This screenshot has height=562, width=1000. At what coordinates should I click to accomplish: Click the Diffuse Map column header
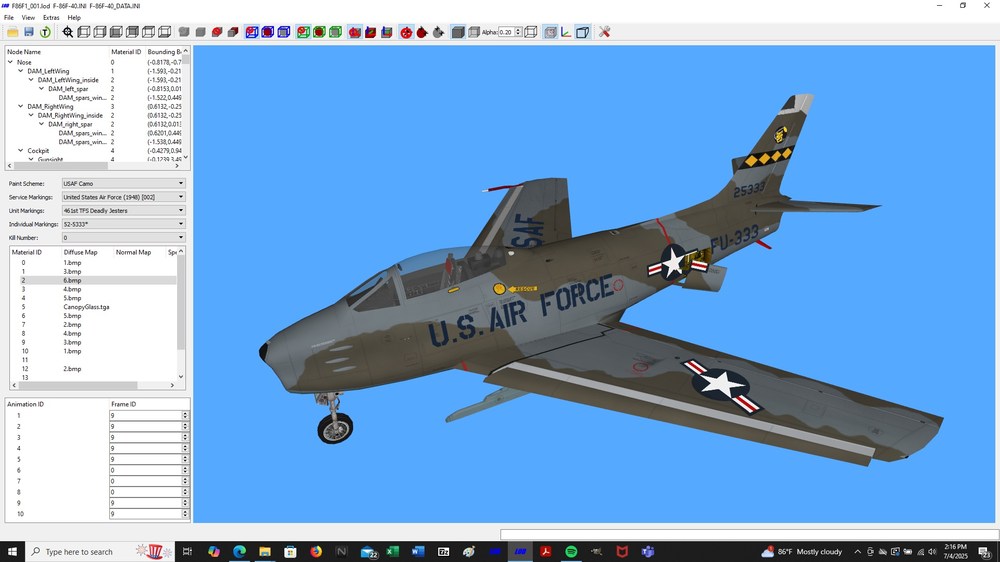click(x=80, y=252)
